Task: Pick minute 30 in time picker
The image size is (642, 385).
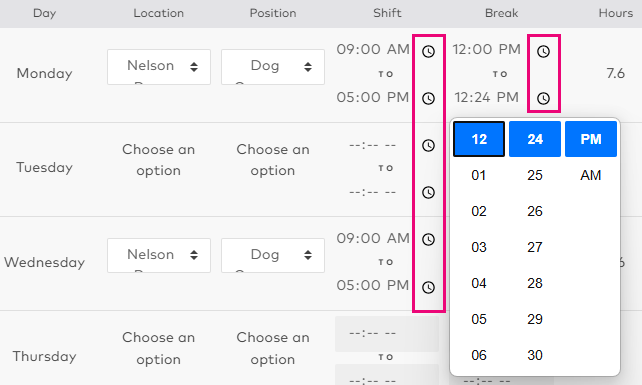Action: 535,355
